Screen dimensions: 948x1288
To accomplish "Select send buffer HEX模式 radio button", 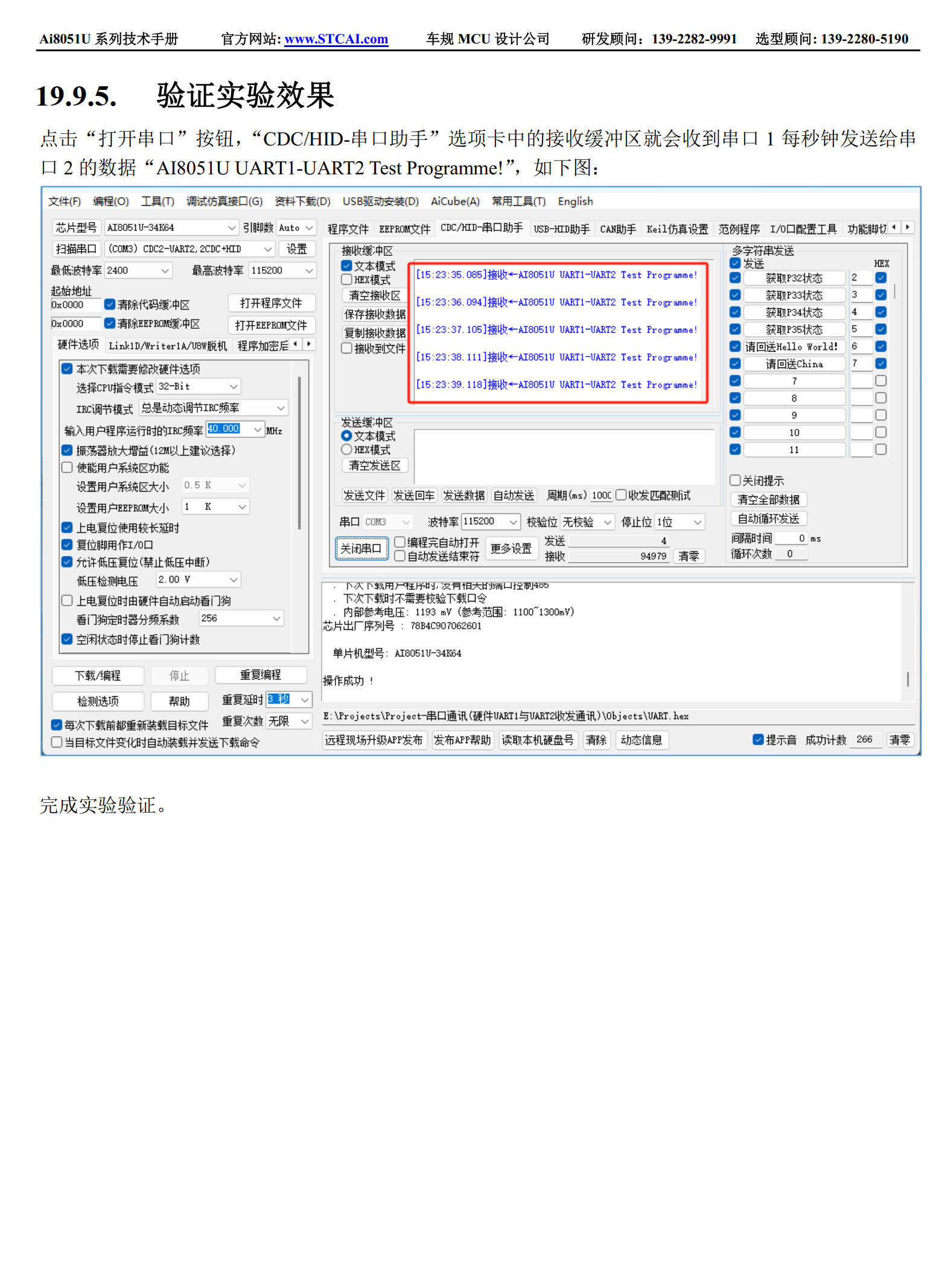I will pos(346,450).
